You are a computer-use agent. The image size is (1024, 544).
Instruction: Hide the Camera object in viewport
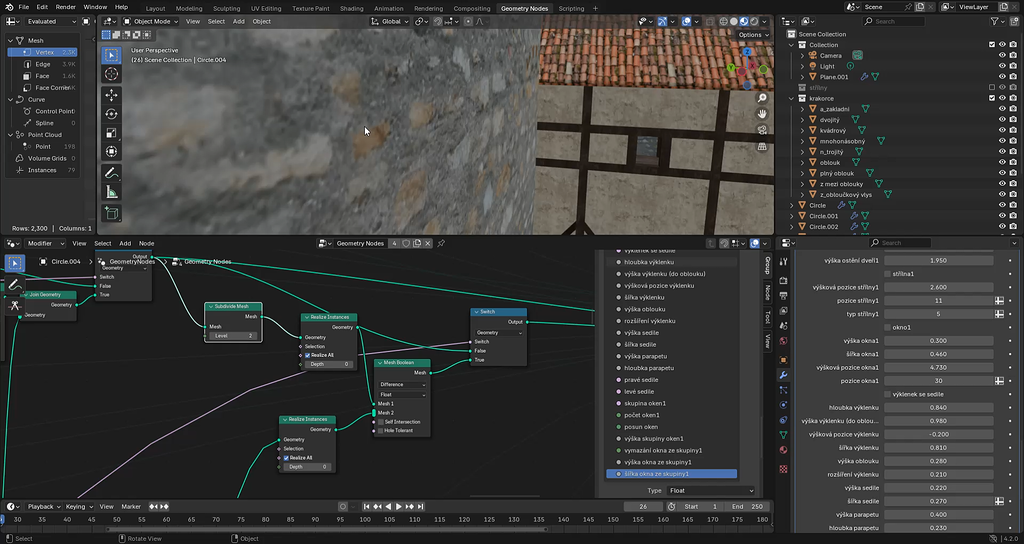click(x=1002, y=56)
